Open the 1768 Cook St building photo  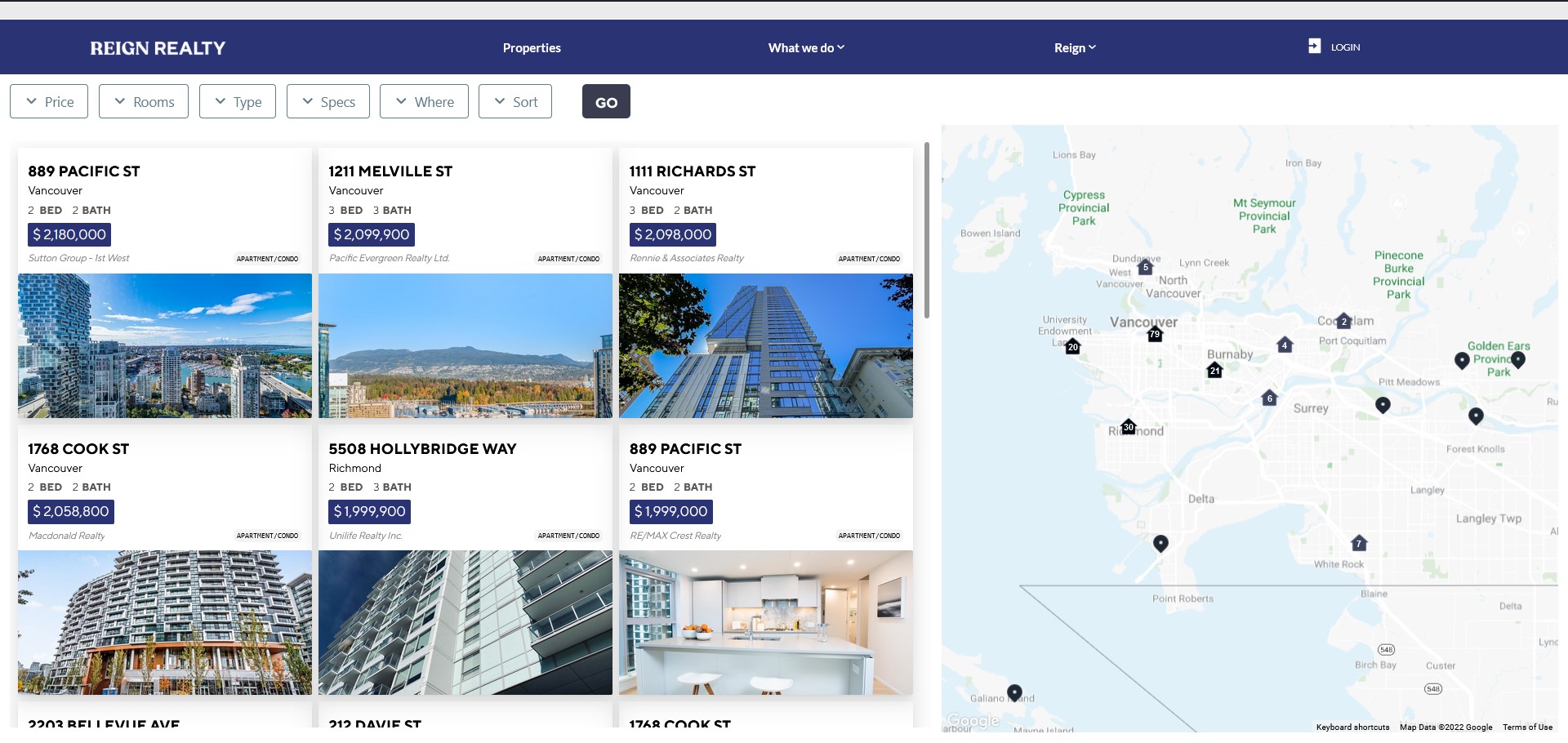[x=165, y=622]
